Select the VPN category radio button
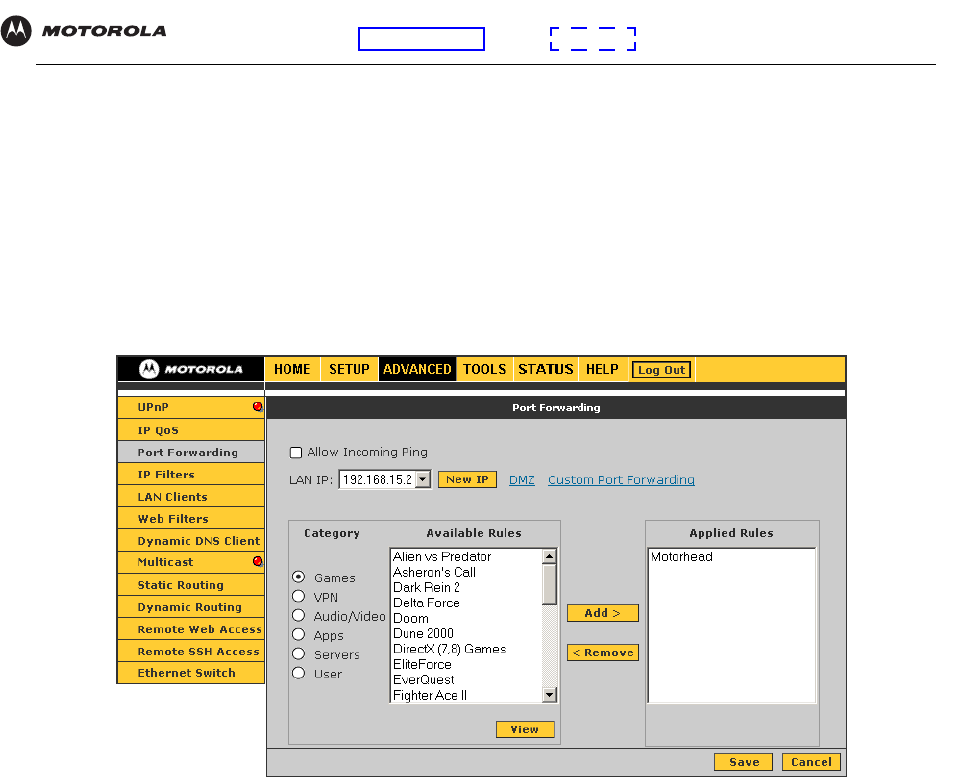The image size is (965, 778). click(298, 596)
